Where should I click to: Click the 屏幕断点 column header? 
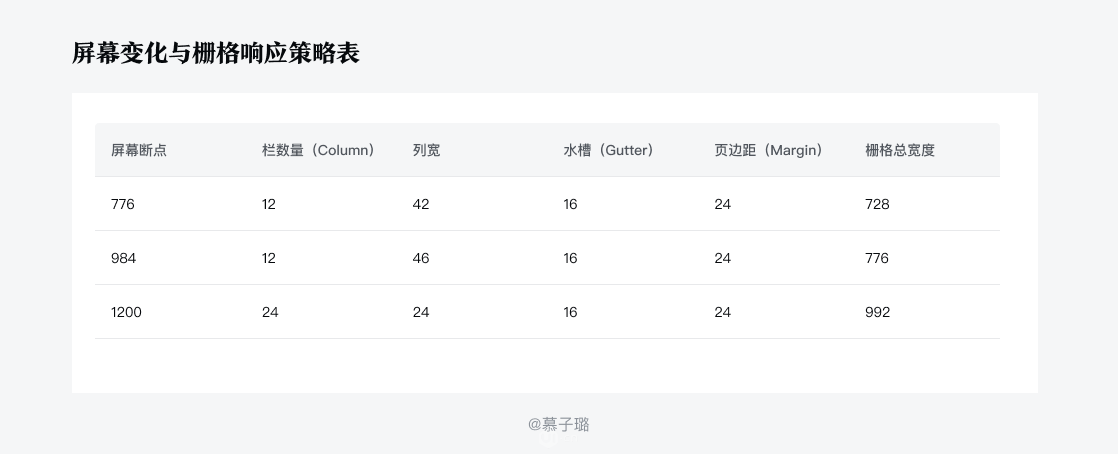[x=139, y=150]
